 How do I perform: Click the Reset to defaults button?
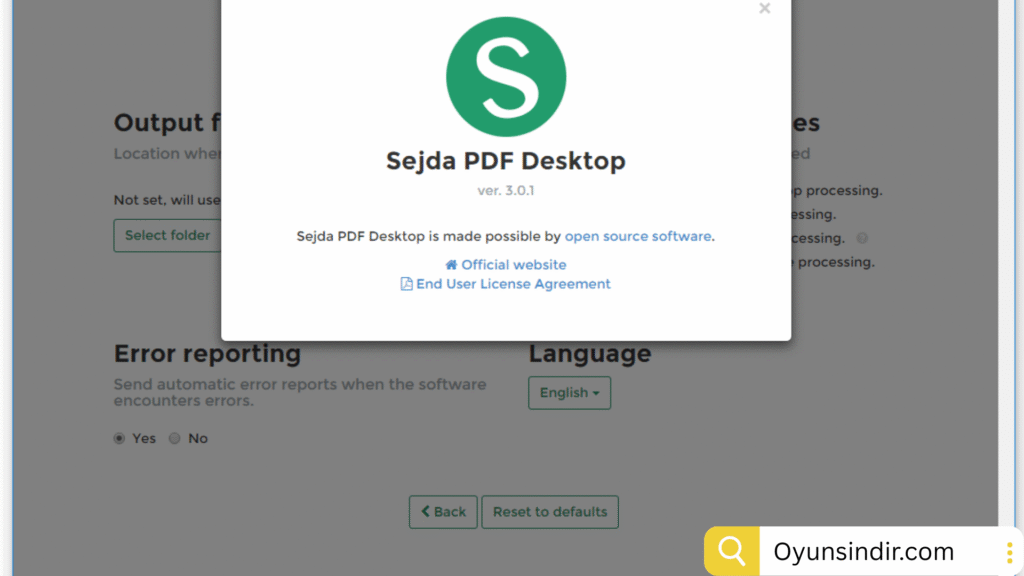[550, 512]
